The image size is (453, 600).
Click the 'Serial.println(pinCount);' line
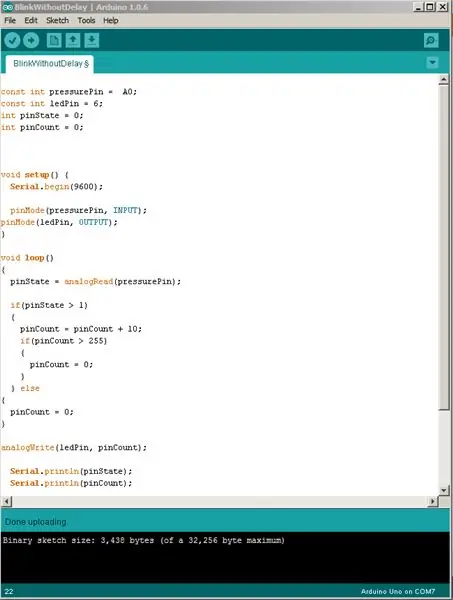tap(71, 483)
